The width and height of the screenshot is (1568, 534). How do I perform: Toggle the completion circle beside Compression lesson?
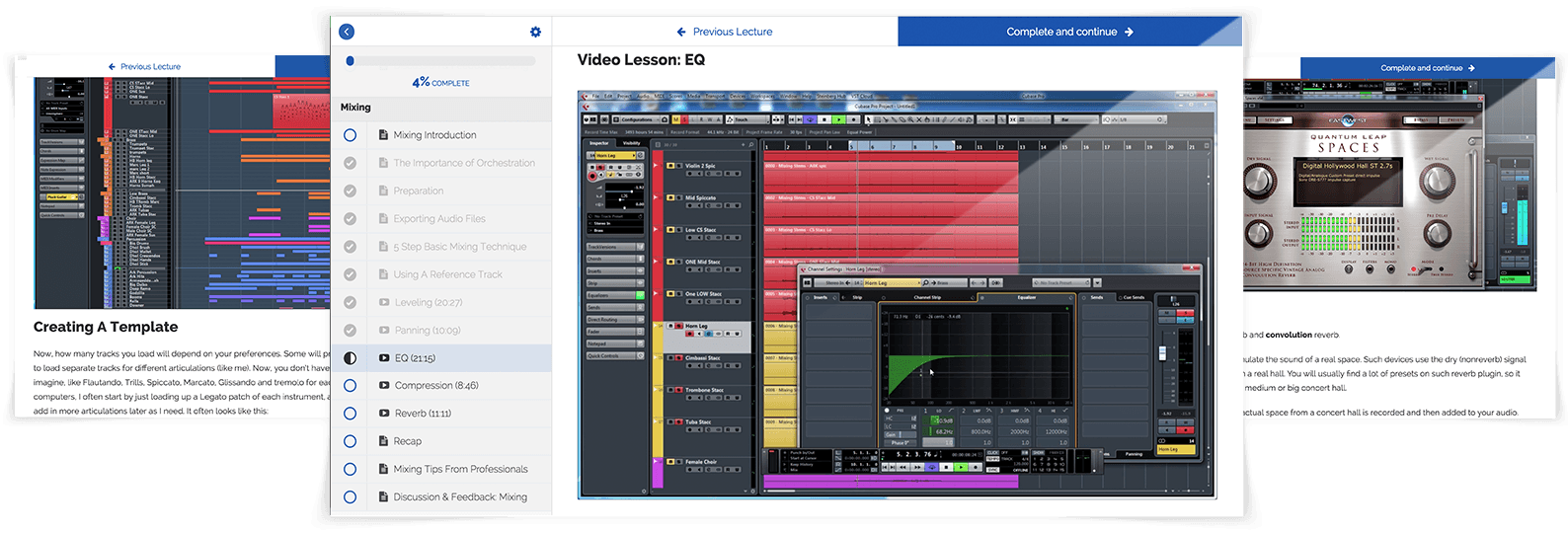[350, 386]
